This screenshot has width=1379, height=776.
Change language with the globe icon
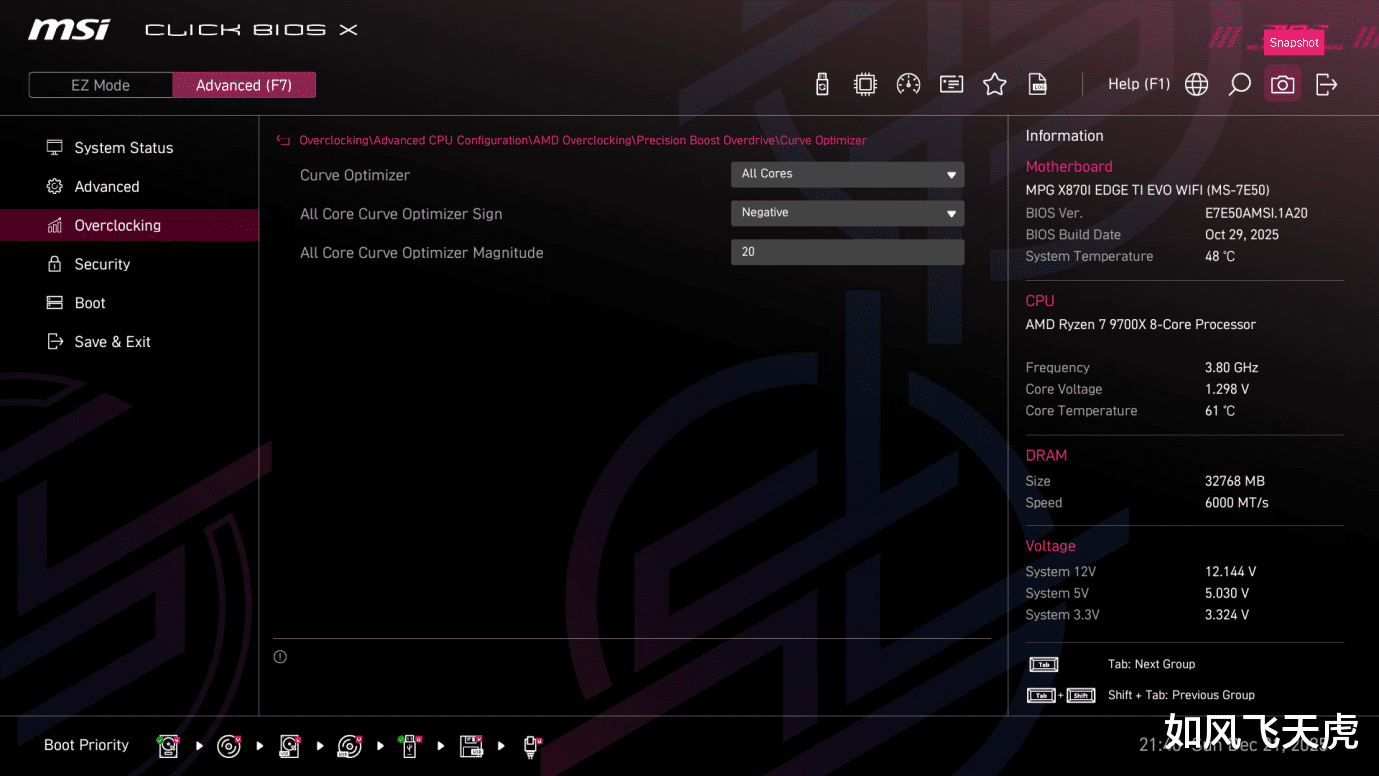click(1196, 85)
